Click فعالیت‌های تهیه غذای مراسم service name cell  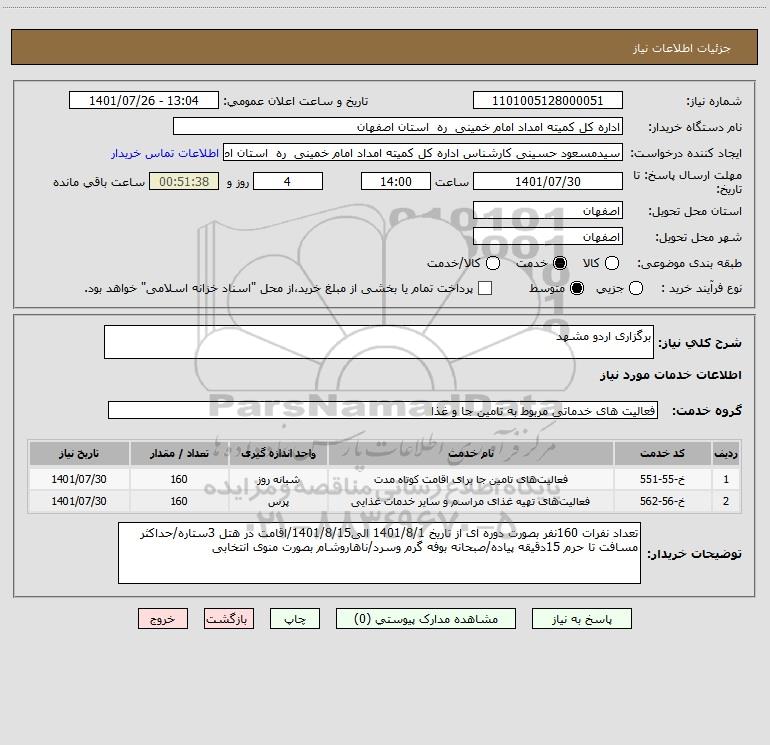(471, 501)
